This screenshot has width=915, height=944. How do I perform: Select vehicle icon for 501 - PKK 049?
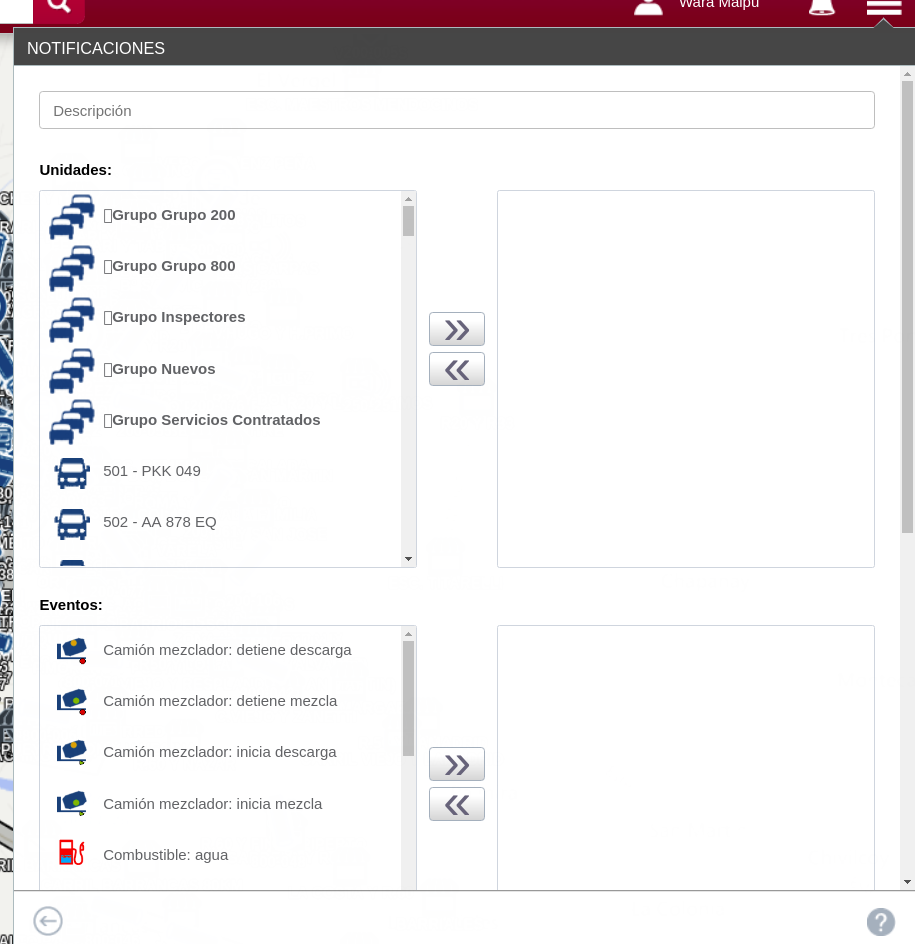(x=72, y=472)
